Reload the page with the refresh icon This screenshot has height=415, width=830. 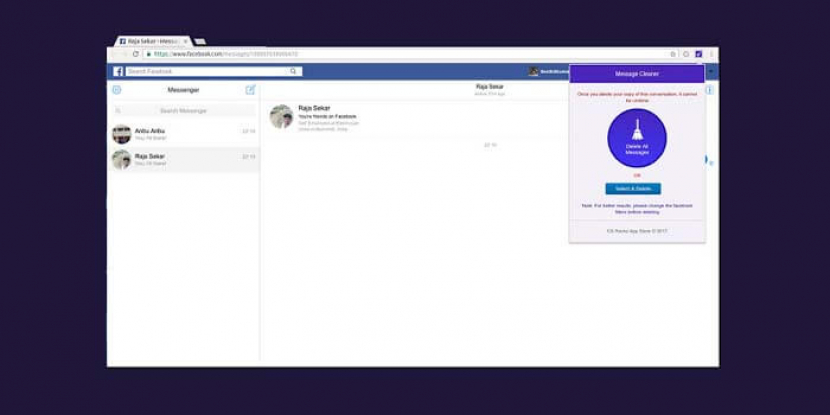(x=136, y=54)
